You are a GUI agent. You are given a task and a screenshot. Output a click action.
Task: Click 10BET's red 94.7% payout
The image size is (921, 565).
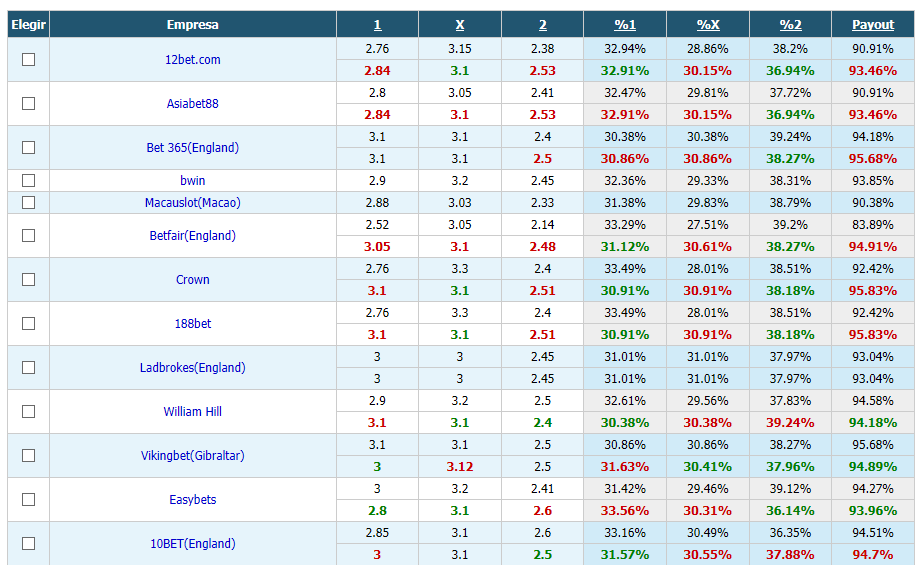tap(873, 555)
